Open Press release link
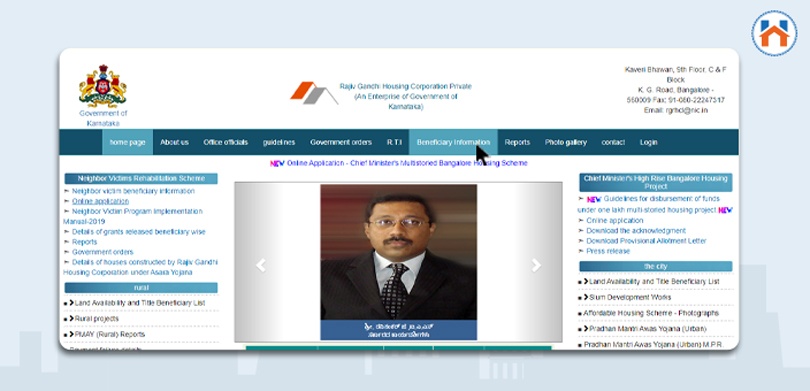 [608, 251]
